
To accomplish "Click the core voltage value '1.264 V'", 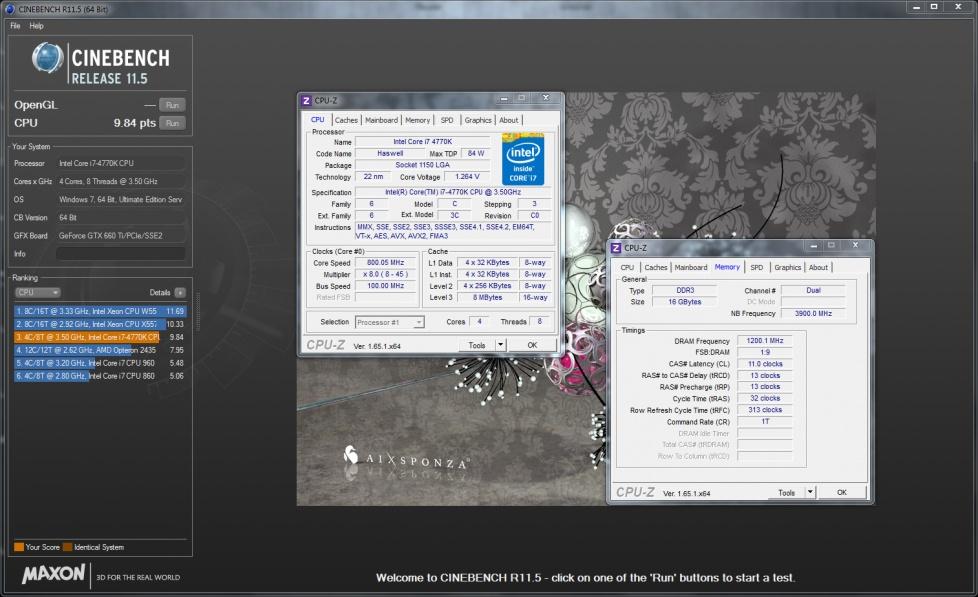I will coord(467,177).
